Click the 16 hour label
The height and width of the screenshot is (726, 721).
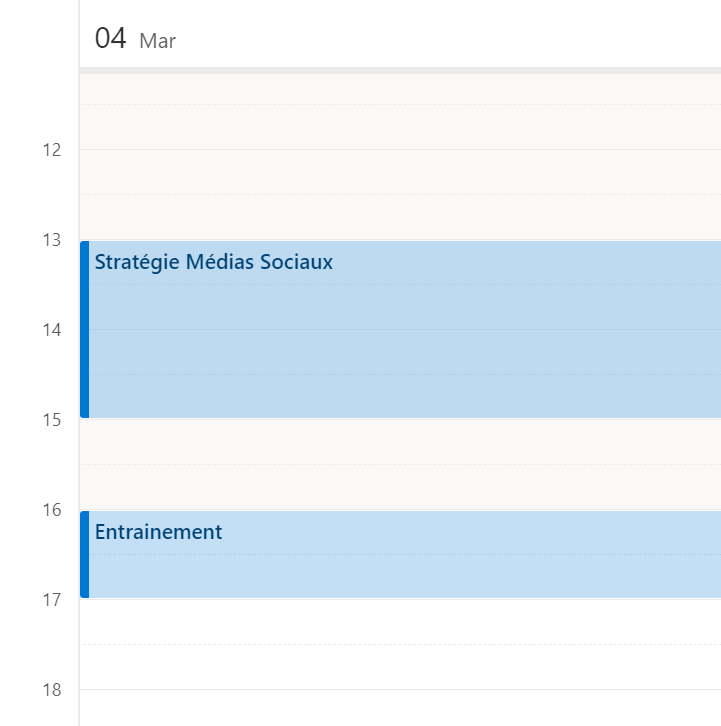[52, 510]
